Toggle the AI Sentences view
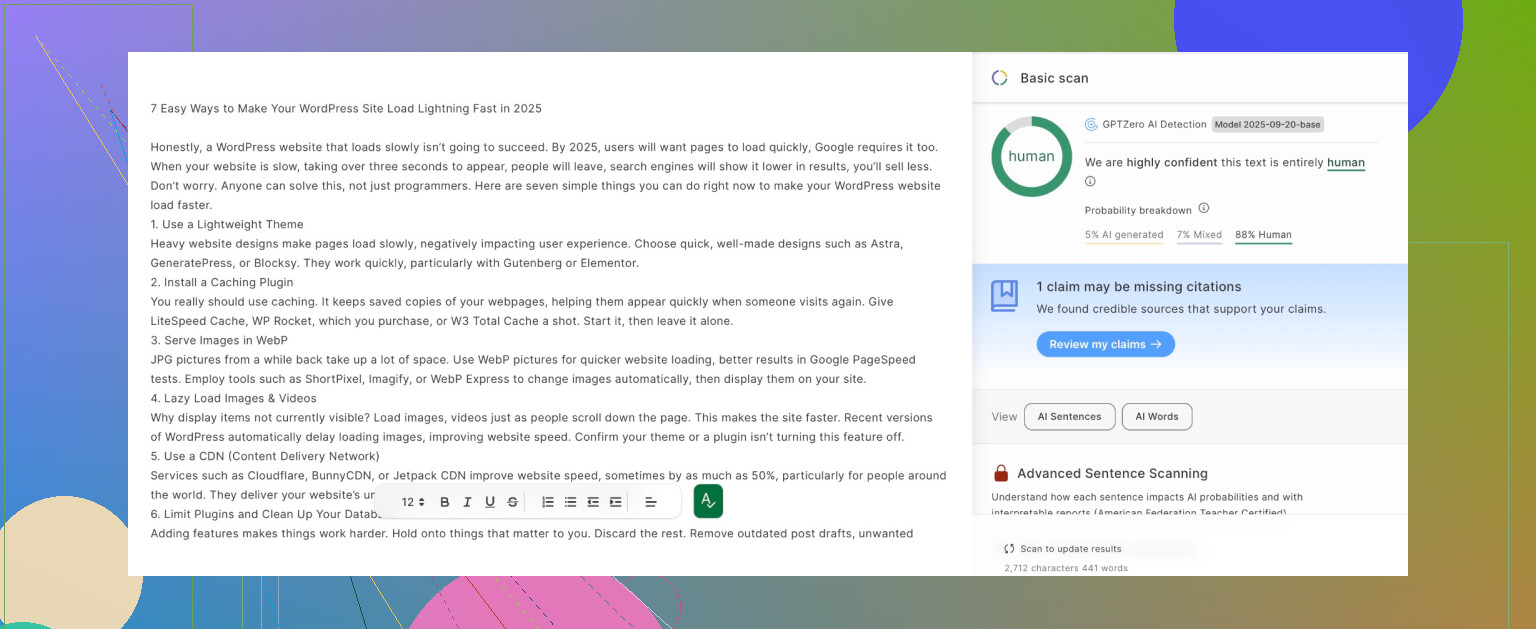This screenshot has width=1536, height=629. (1069, 417)
